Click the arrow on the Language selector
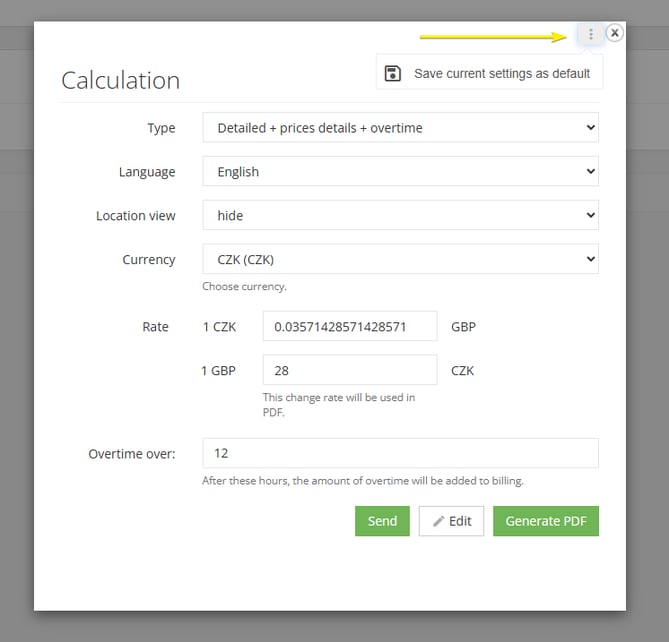 coord(590,171)
